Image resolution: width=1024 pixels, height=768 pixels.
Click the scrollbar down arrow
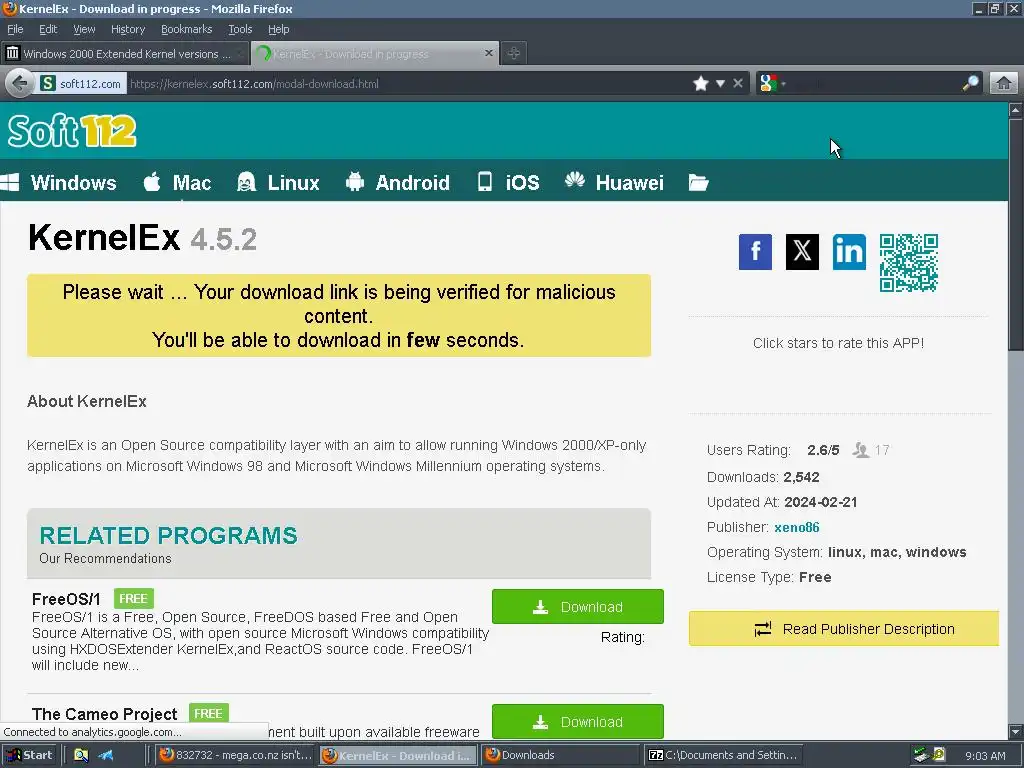coord(1016,732)
